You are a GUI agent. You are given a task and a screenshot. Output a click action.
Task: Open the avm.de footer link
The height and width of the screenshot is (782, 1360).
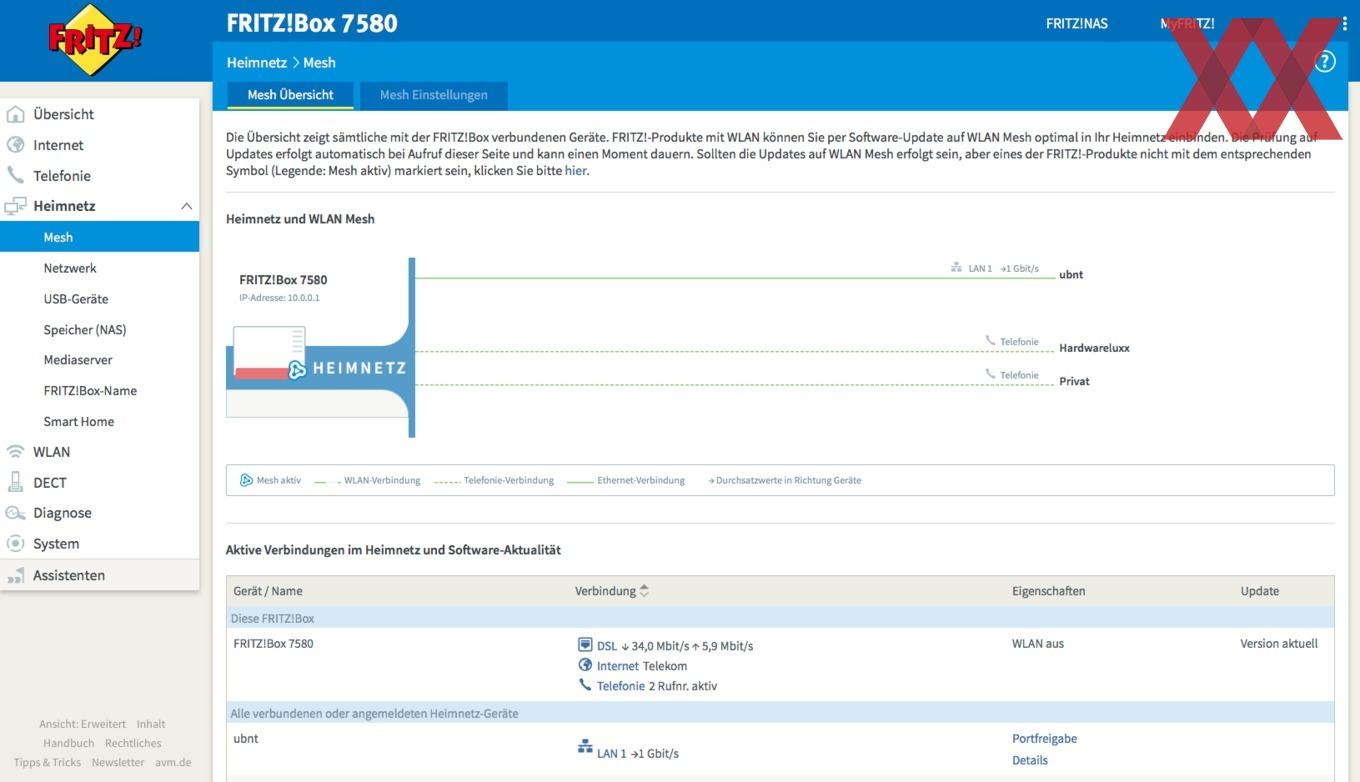pyautogui.click(x=173, y=762)
